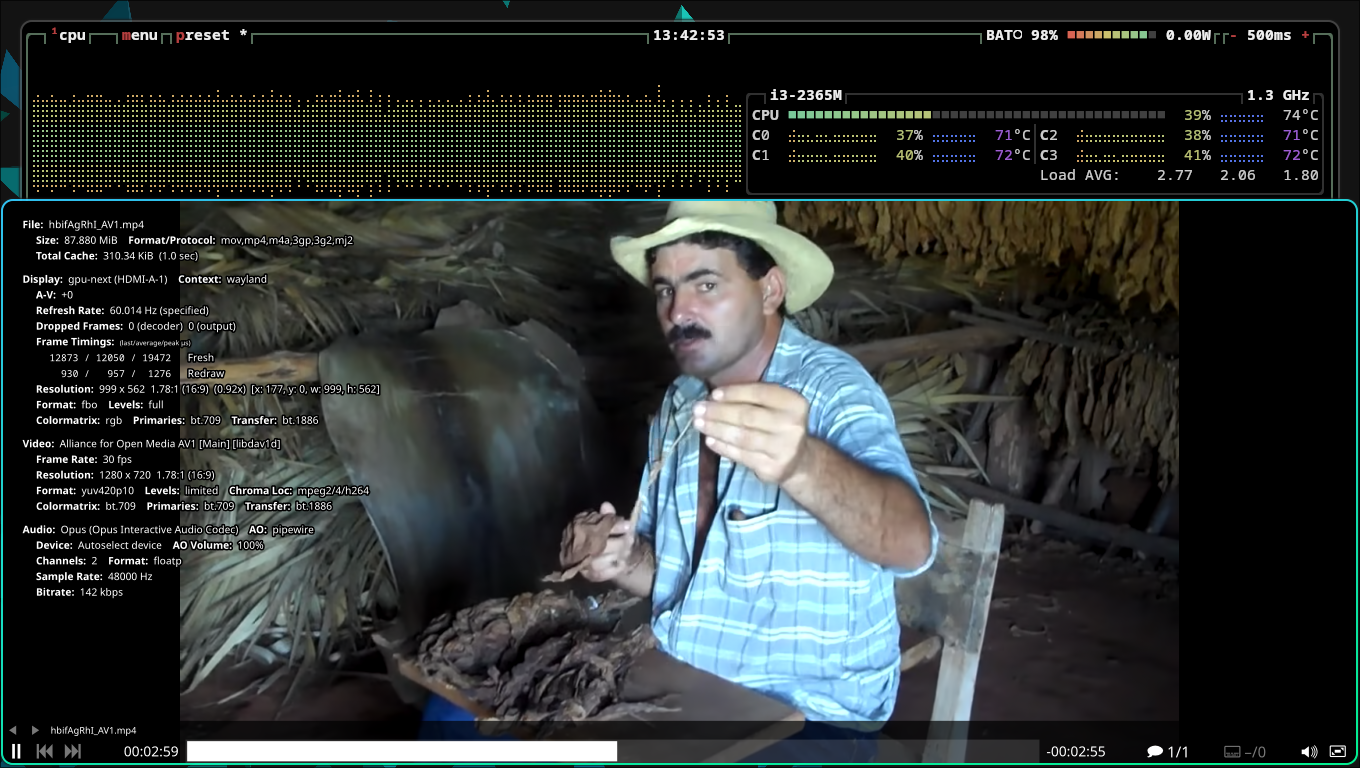Viewport: 1360px width, 768px height.
Task: Click the Dropped Frames stats line
Action: coord(136,326)
